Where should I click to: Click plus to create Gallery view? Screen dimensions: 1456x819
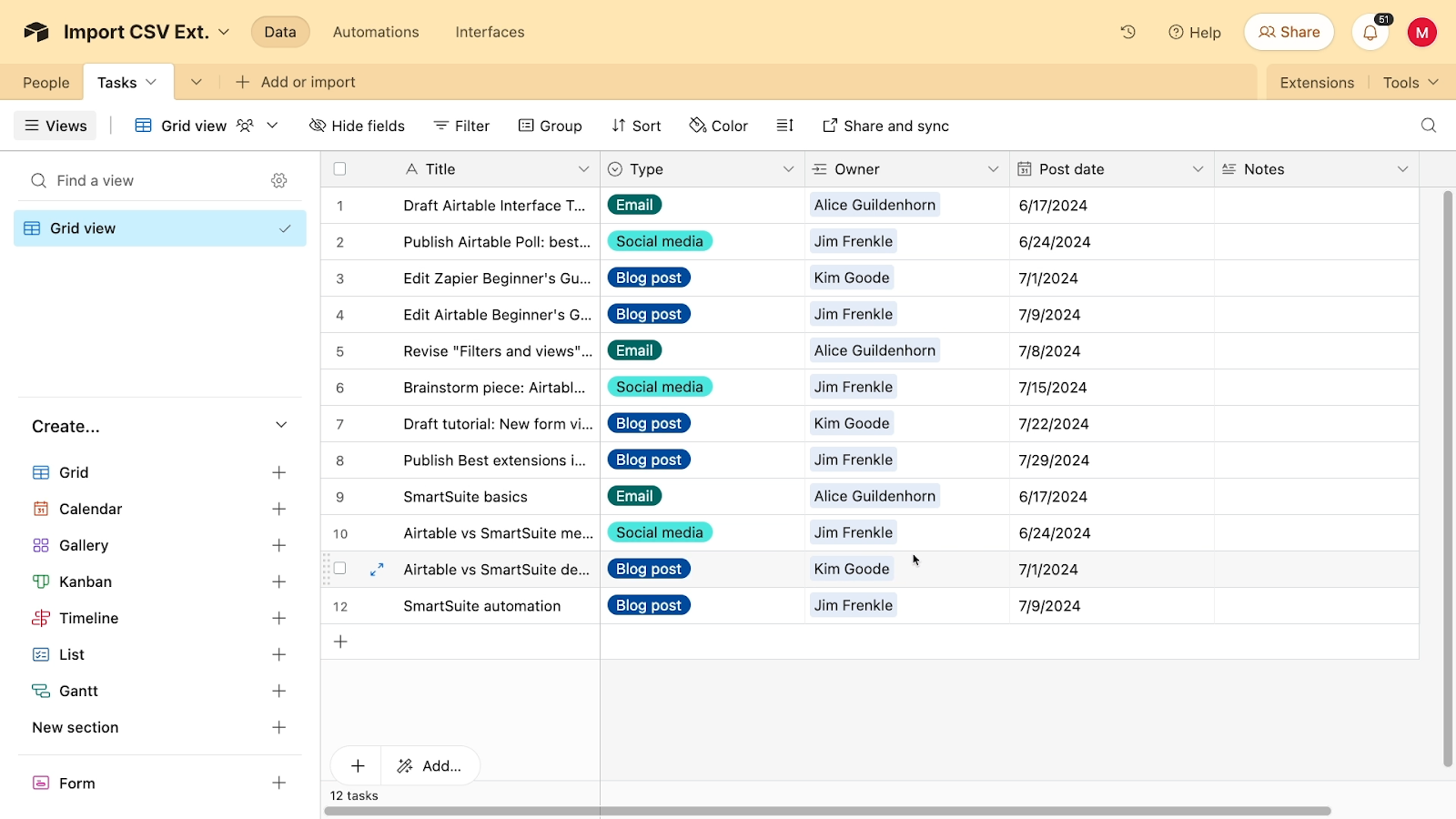coord(279,545)
